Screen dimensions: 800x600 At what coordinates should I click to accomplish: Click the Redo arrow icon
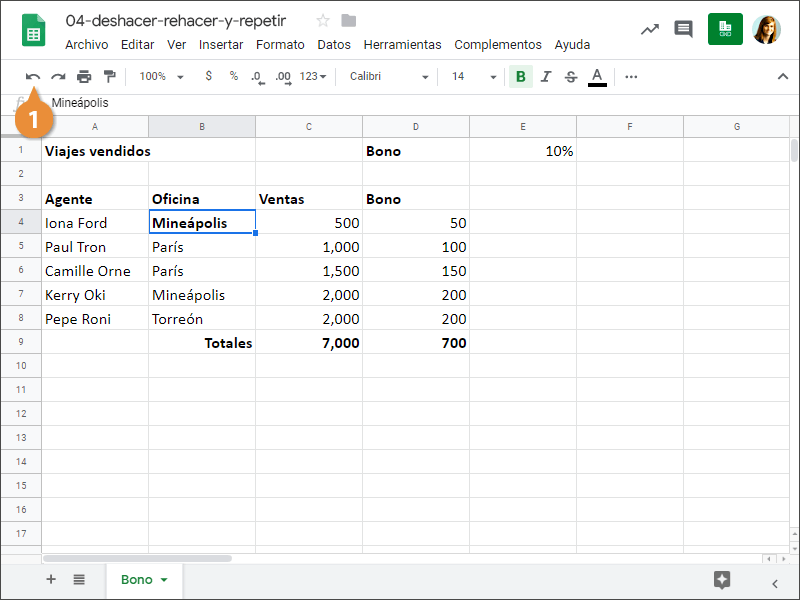pyautogui.click(x=58, y=77)
